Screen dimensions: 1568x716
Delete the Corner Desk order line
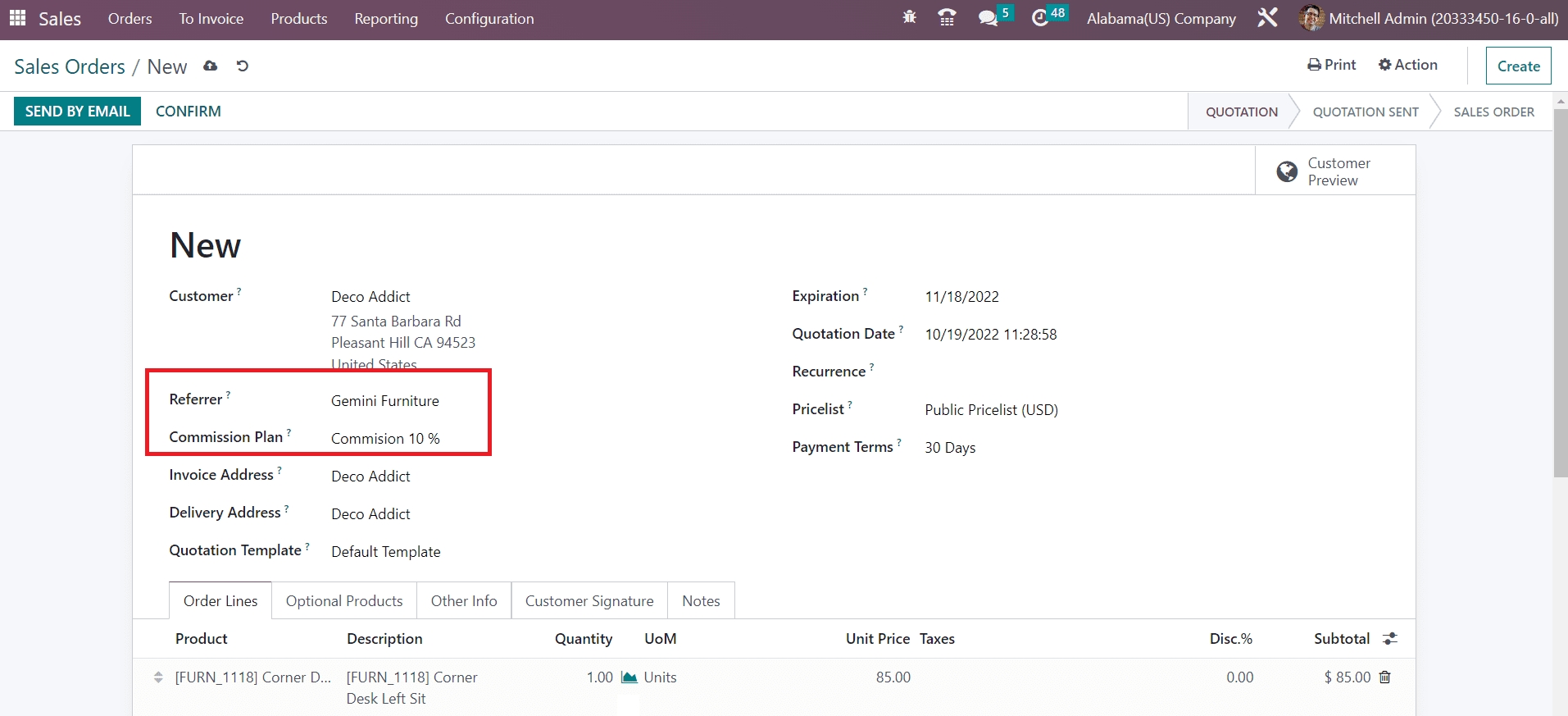click(1384, 677)
